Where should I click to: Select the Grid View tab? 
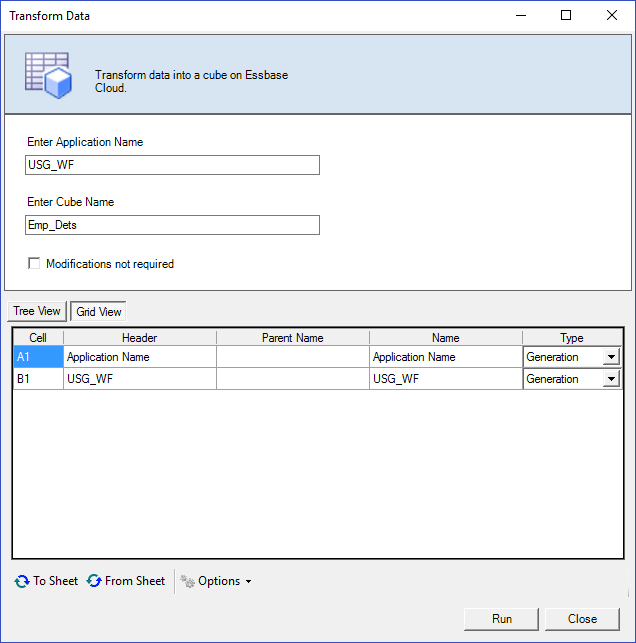98,311
